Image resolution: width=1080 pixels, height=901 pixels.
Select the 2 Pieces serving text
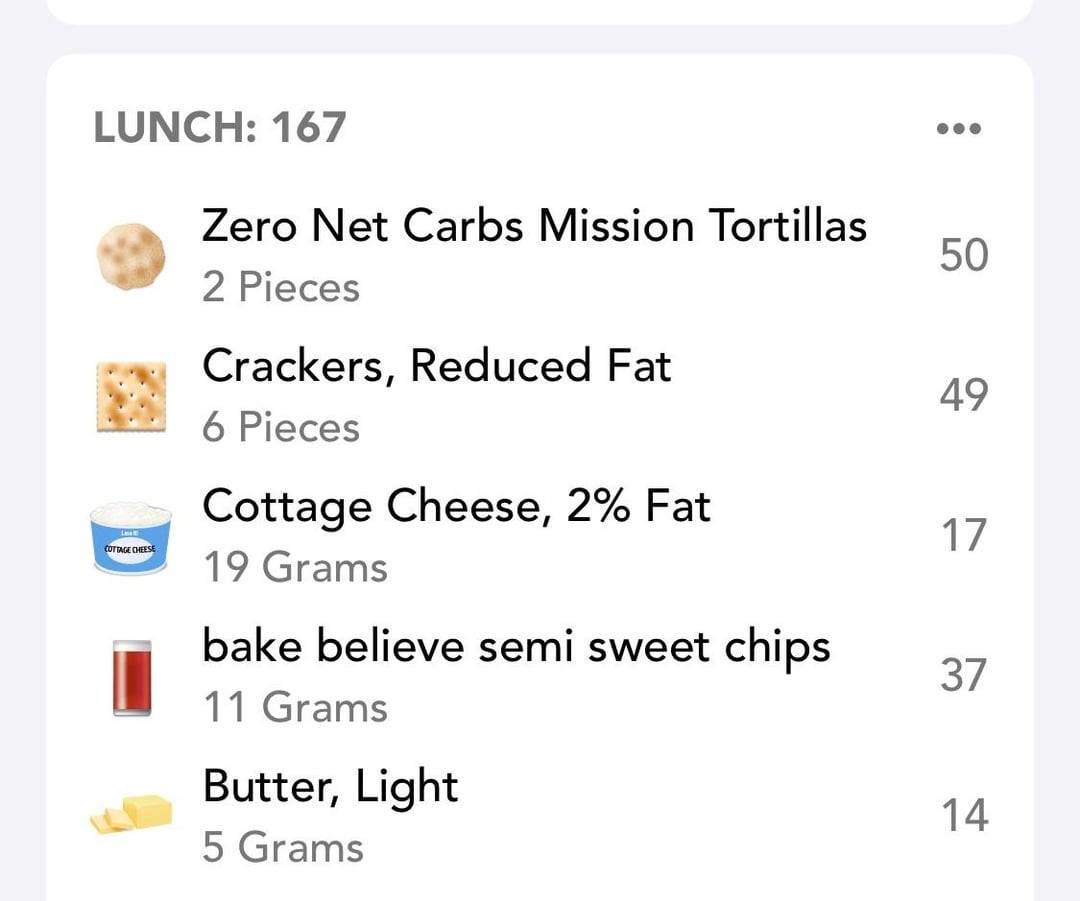tap(281, 287)
